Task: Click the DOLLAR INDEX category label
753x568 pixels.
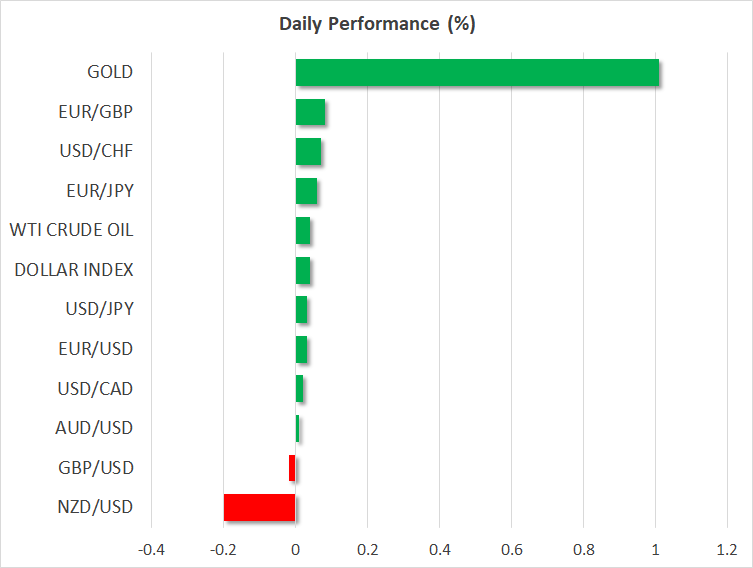Action: click(x=74, y=270)
